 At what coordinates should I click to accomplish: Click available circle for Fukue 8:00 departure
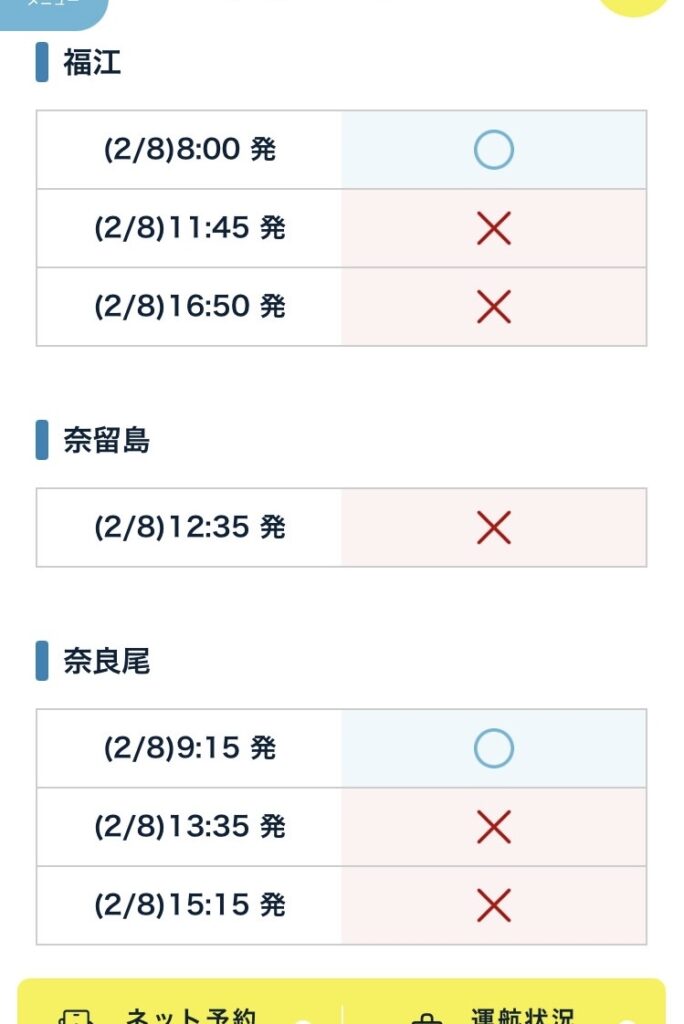tap(493, 150)
